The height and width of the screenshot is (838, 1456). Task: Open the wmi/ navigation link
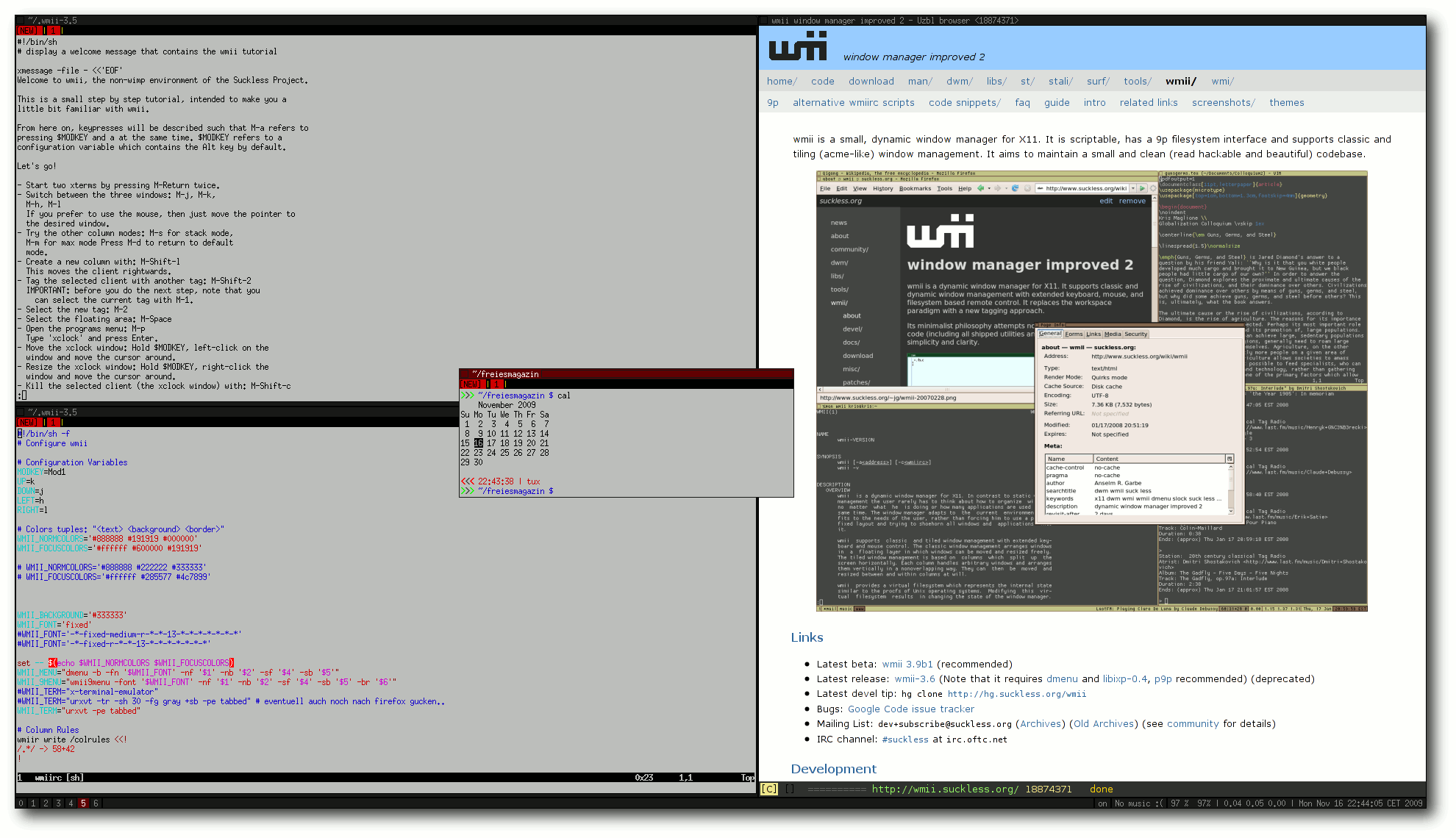[x=1222, y=81]
